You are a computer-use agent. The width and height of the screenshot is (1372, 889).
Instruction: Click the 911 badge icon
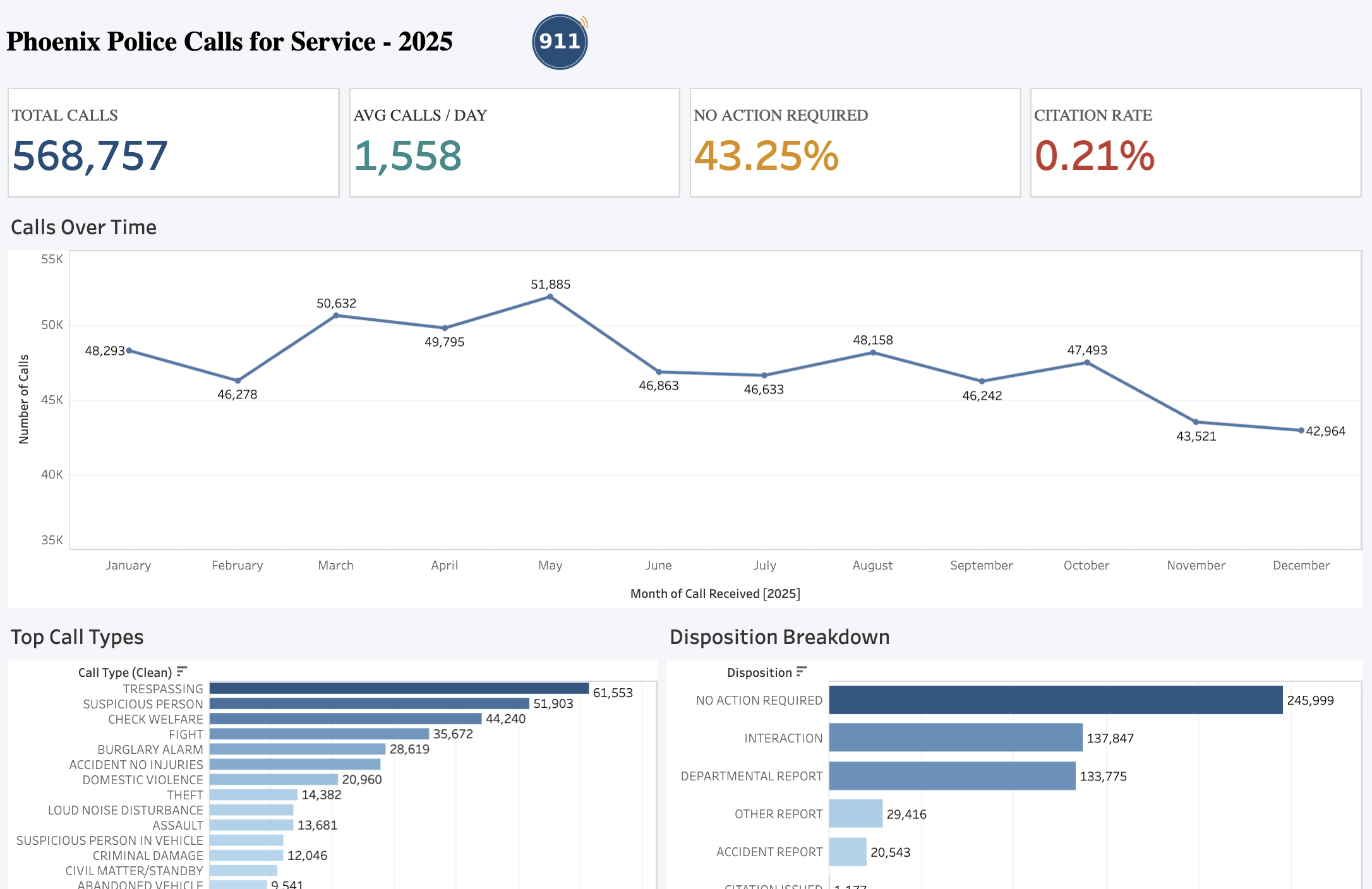click(x=560, y=42)
